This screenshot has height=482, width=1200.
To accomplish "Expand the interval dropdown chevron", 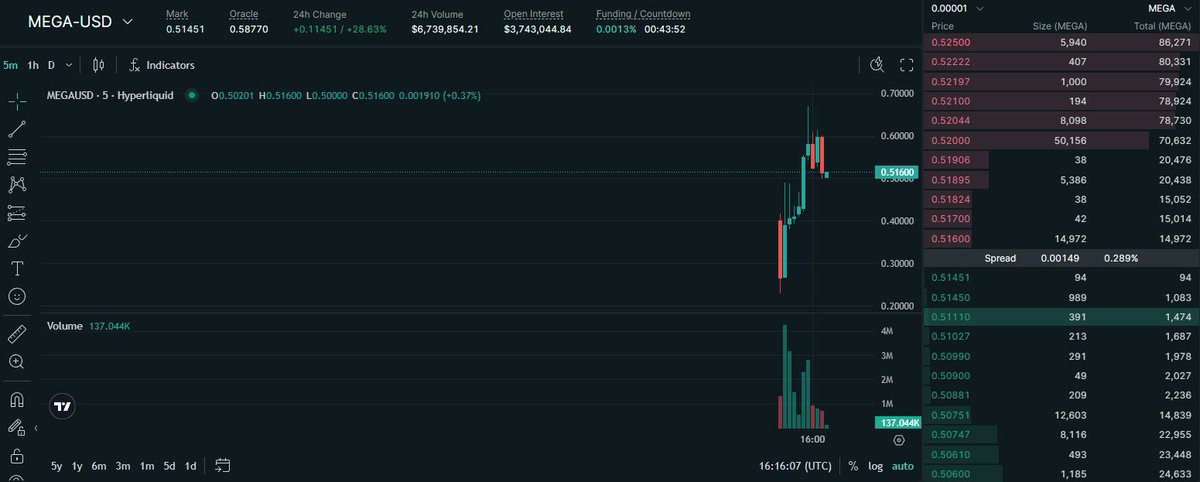I will [x=68, y=65].
